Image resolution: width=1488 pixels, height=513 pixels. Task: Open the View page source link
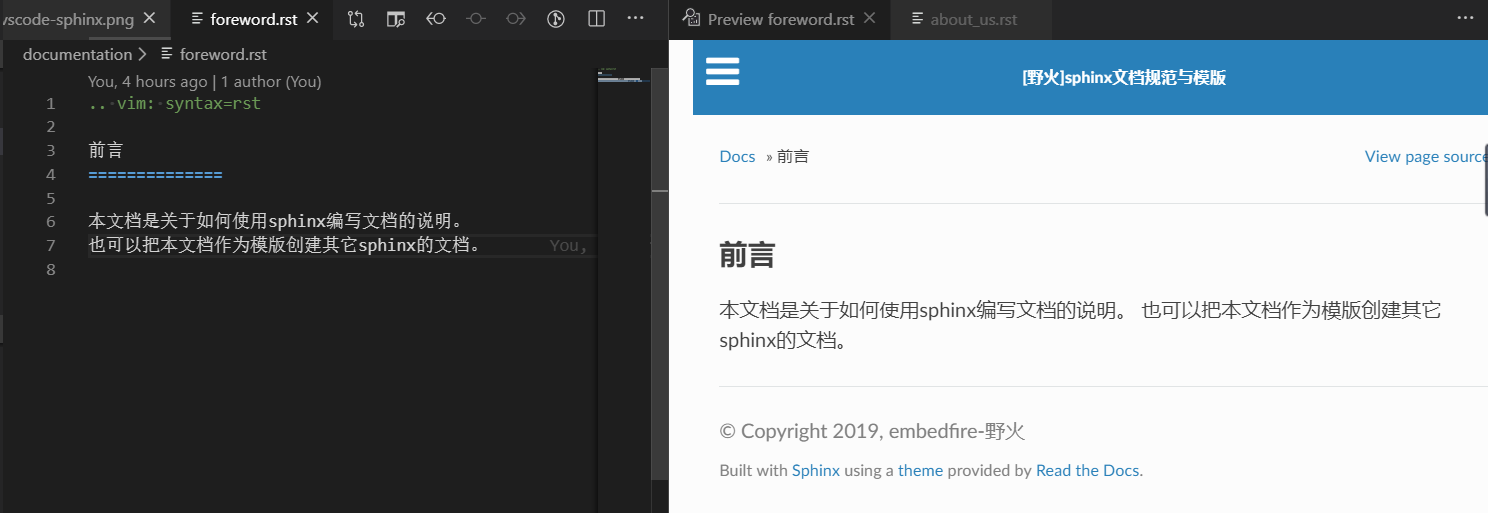click(1425, 156)
